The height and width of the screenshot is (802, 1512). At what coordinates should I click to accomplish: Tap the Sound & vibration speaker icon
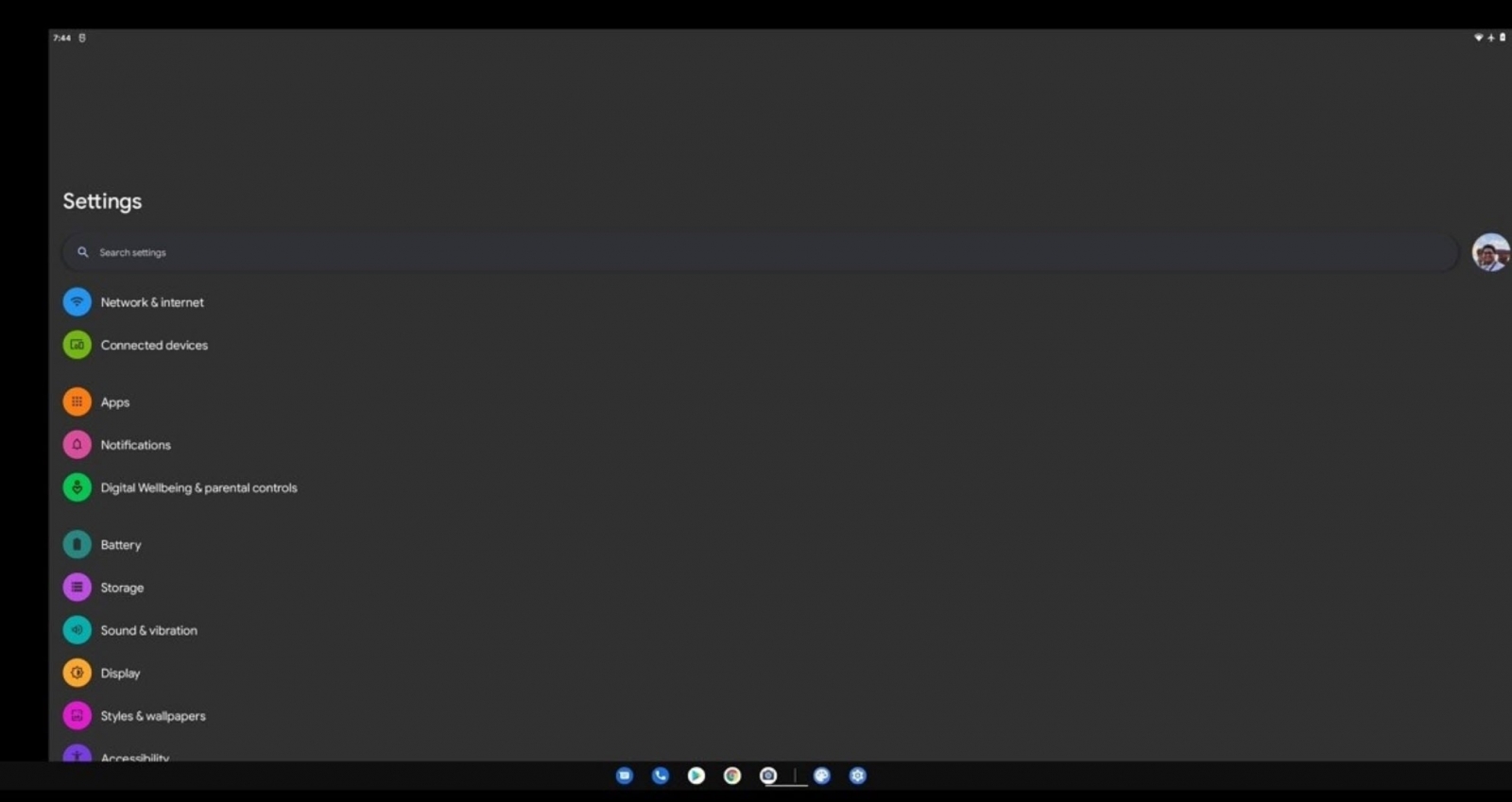(x=77, y=630)
